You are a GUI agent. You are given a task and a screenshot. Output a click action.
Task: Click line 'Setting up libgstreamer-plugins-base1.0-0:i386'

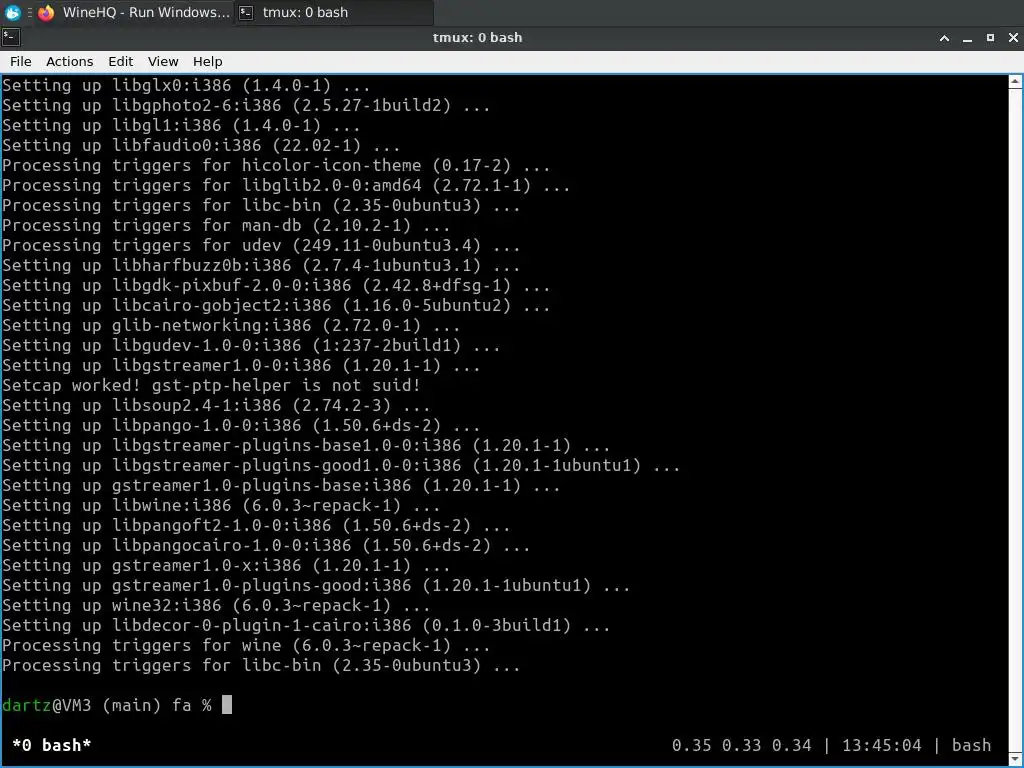click(306, 445)
